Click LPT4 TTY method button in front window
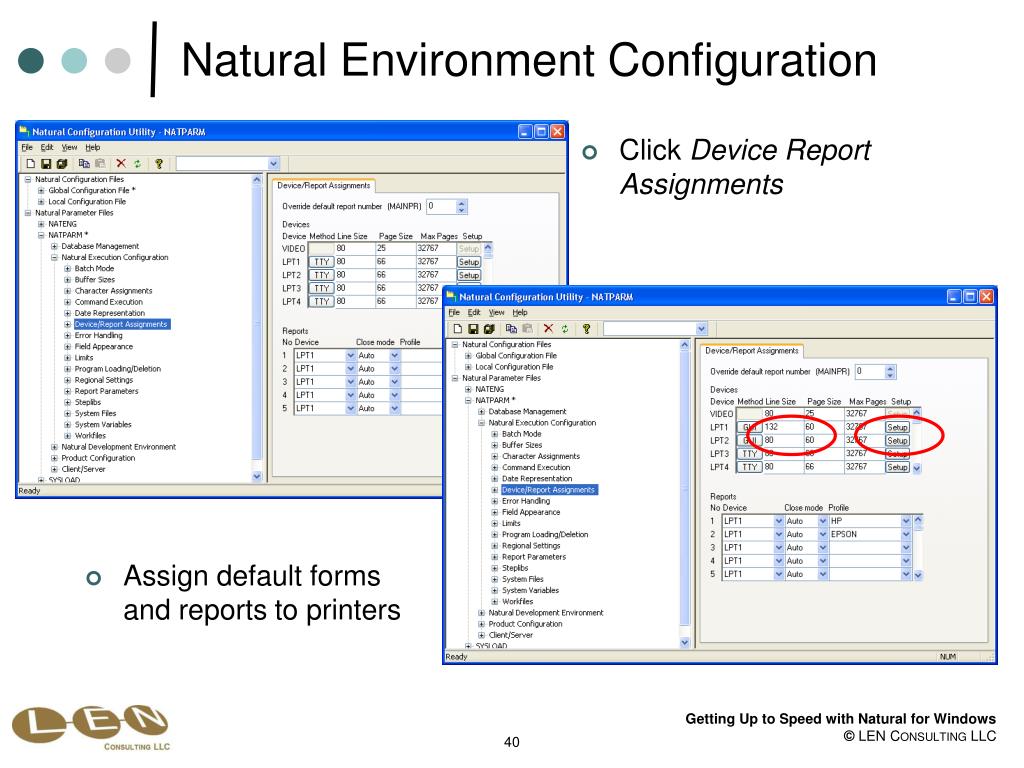 pyautogui.click(x=750, y=468)
